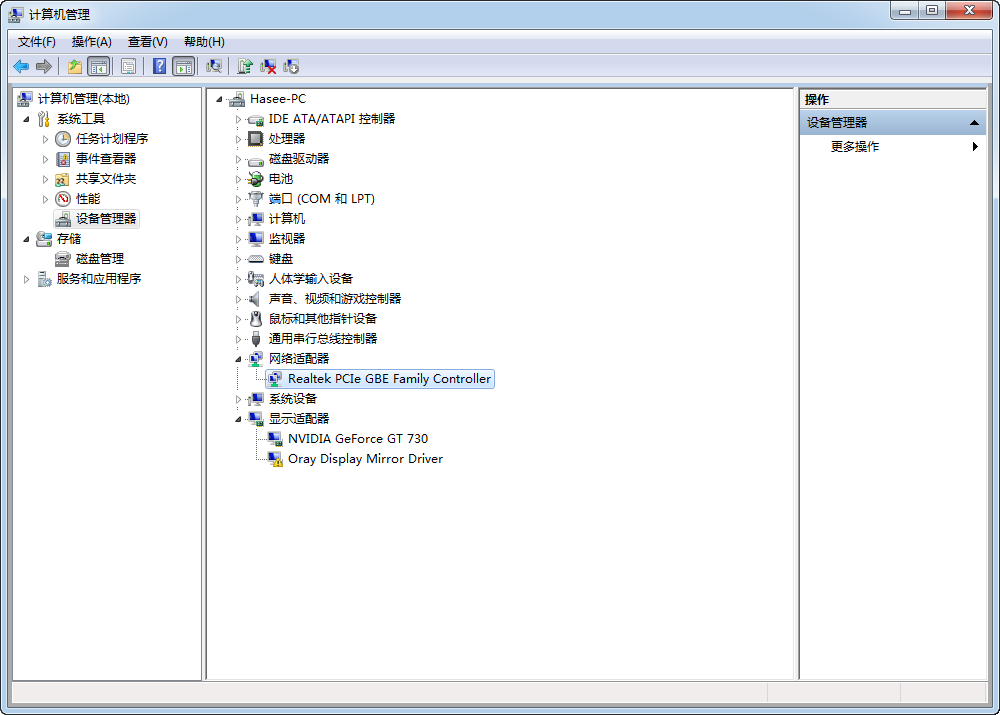This screenshot has height=715, width=1000.
Task: Expand 服务和应用程序 in the left tree
Action: [x=27, y=279]
